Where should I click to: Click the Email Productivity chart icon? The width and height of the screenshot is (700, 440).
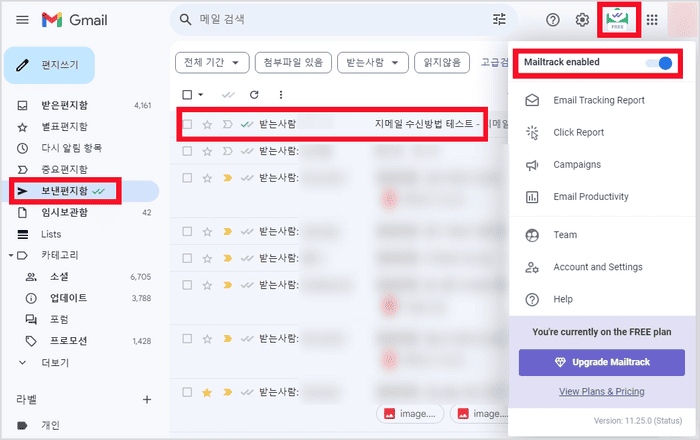point(532,197)
